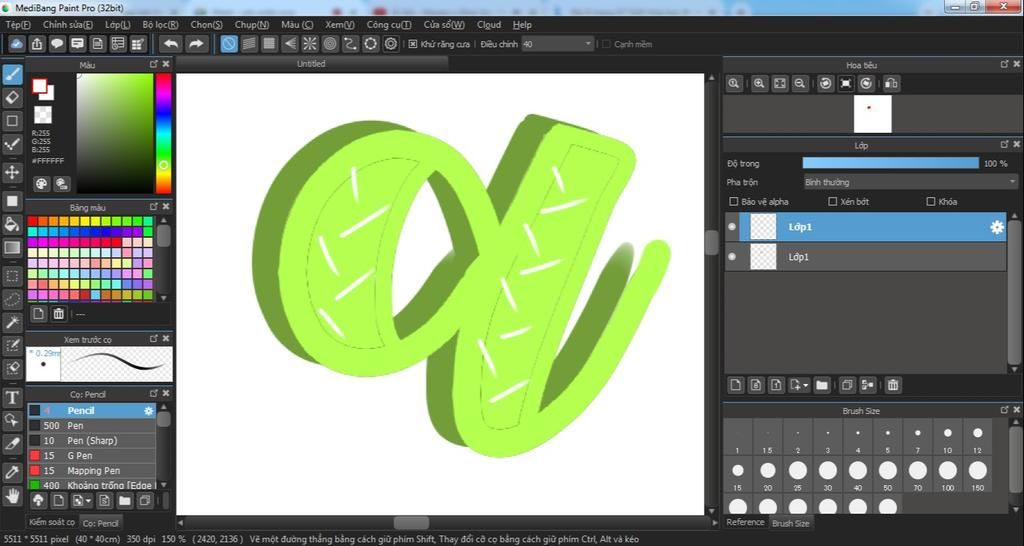Enable the Khóa checkbox

tap(931, 202)
